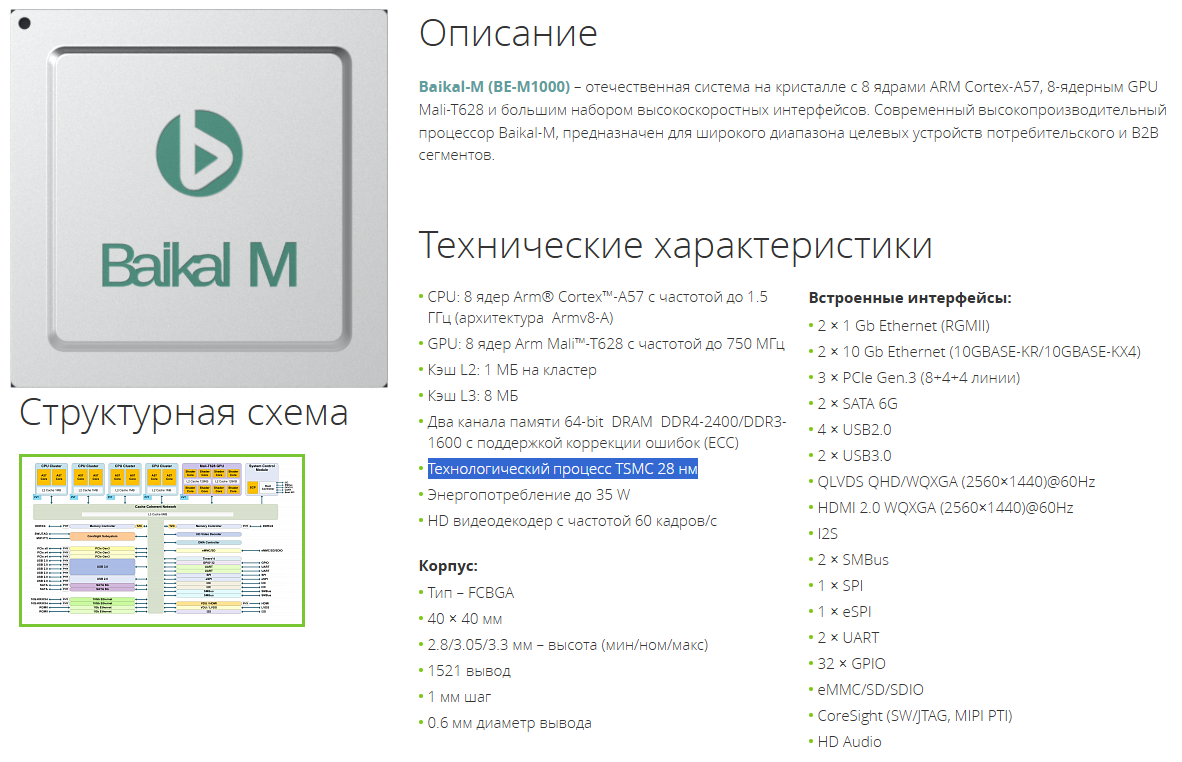Click Кэш L2: 1 МБ на кластер

click(512, 370)
